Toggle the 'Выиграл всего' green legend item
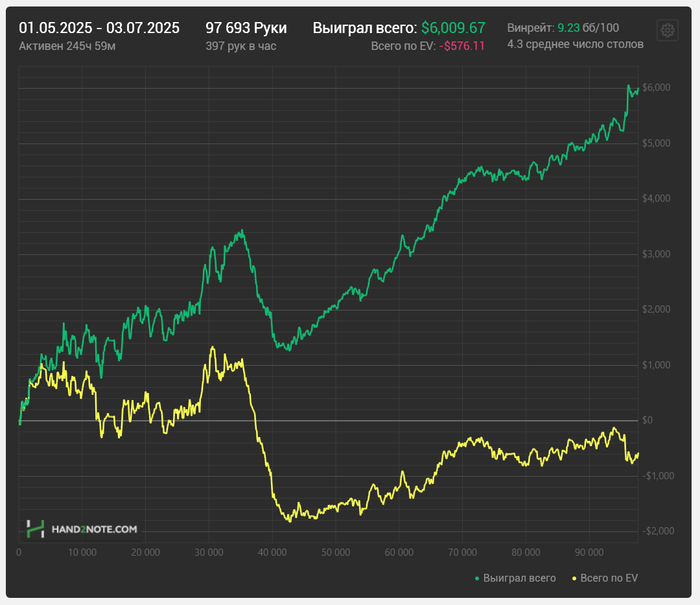 pos(515,578)
